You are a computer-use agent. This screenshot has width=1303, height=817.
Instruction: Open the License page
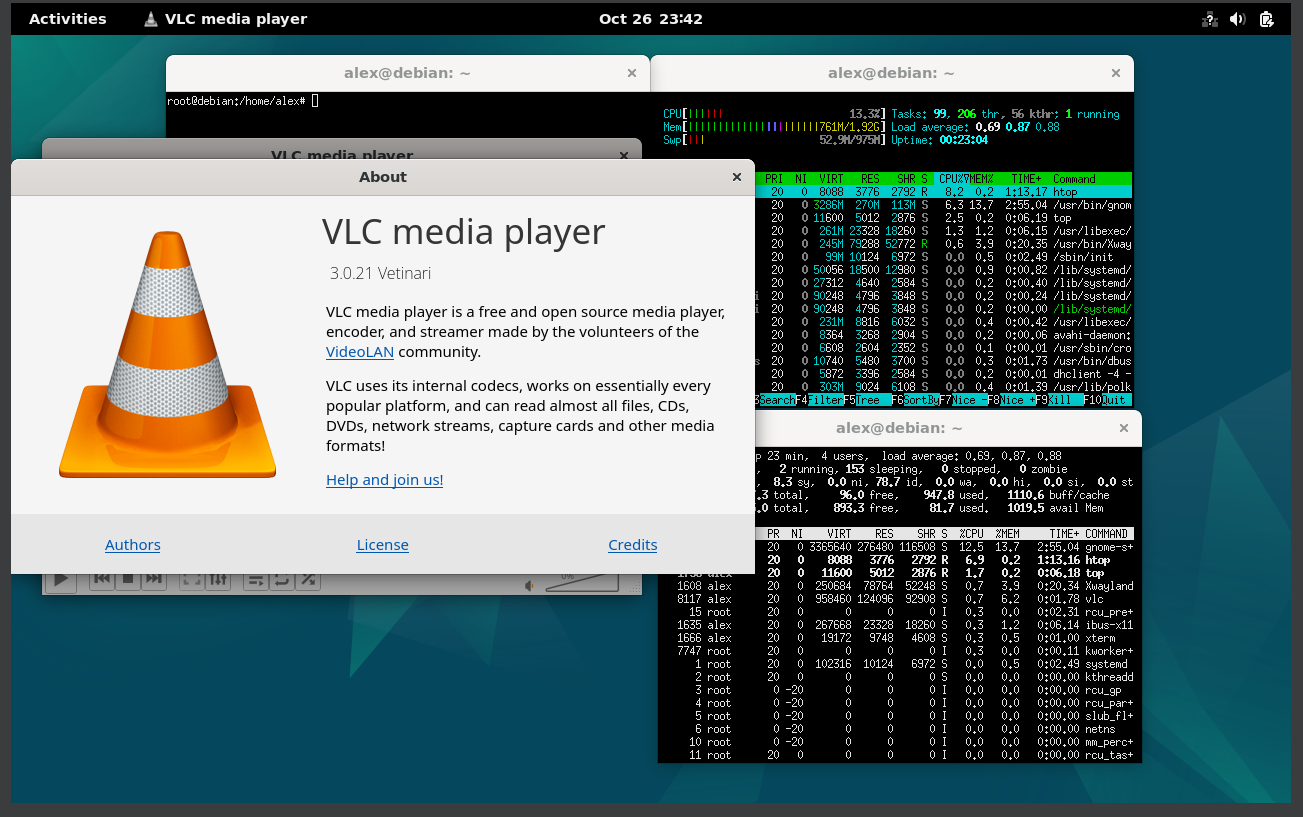pos(382,544)
